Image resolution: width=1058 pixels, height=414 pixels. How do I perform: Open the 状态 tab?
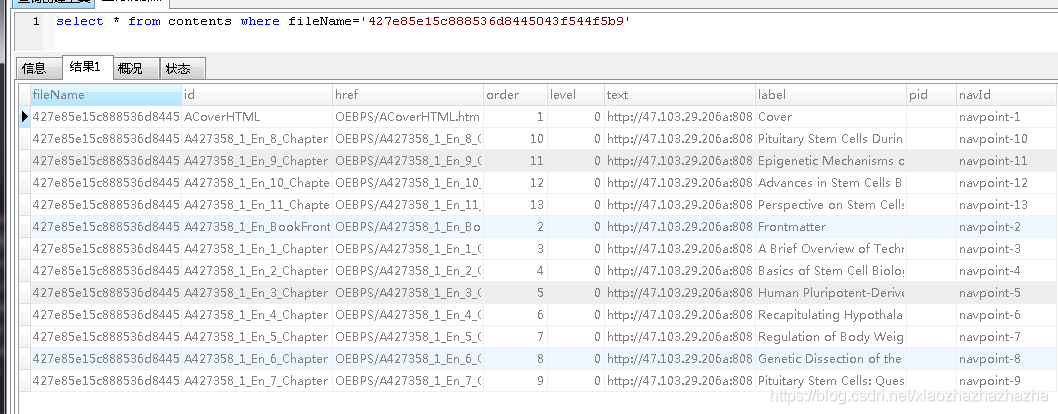(183, 68)
